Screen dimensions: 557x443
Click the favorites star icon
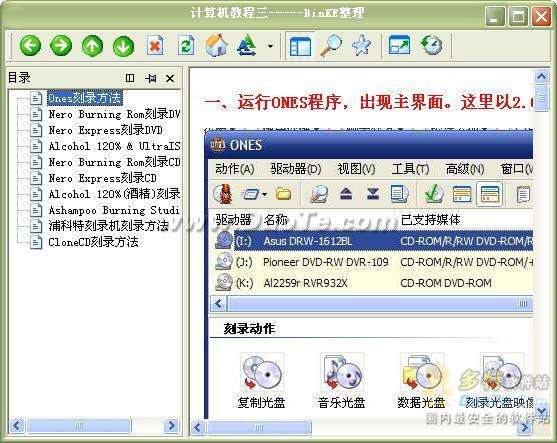[362, 45]
